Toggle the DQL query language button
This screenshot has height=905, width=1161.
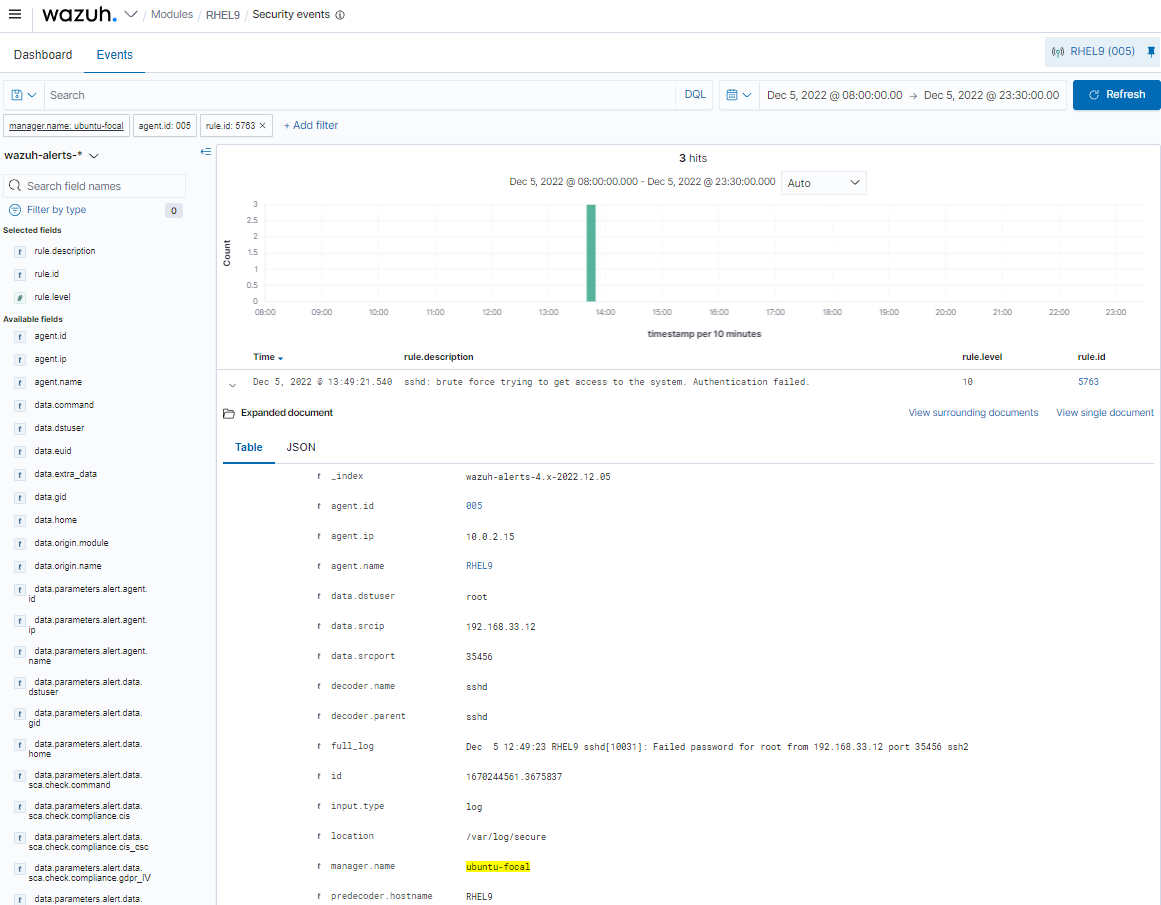695,95
